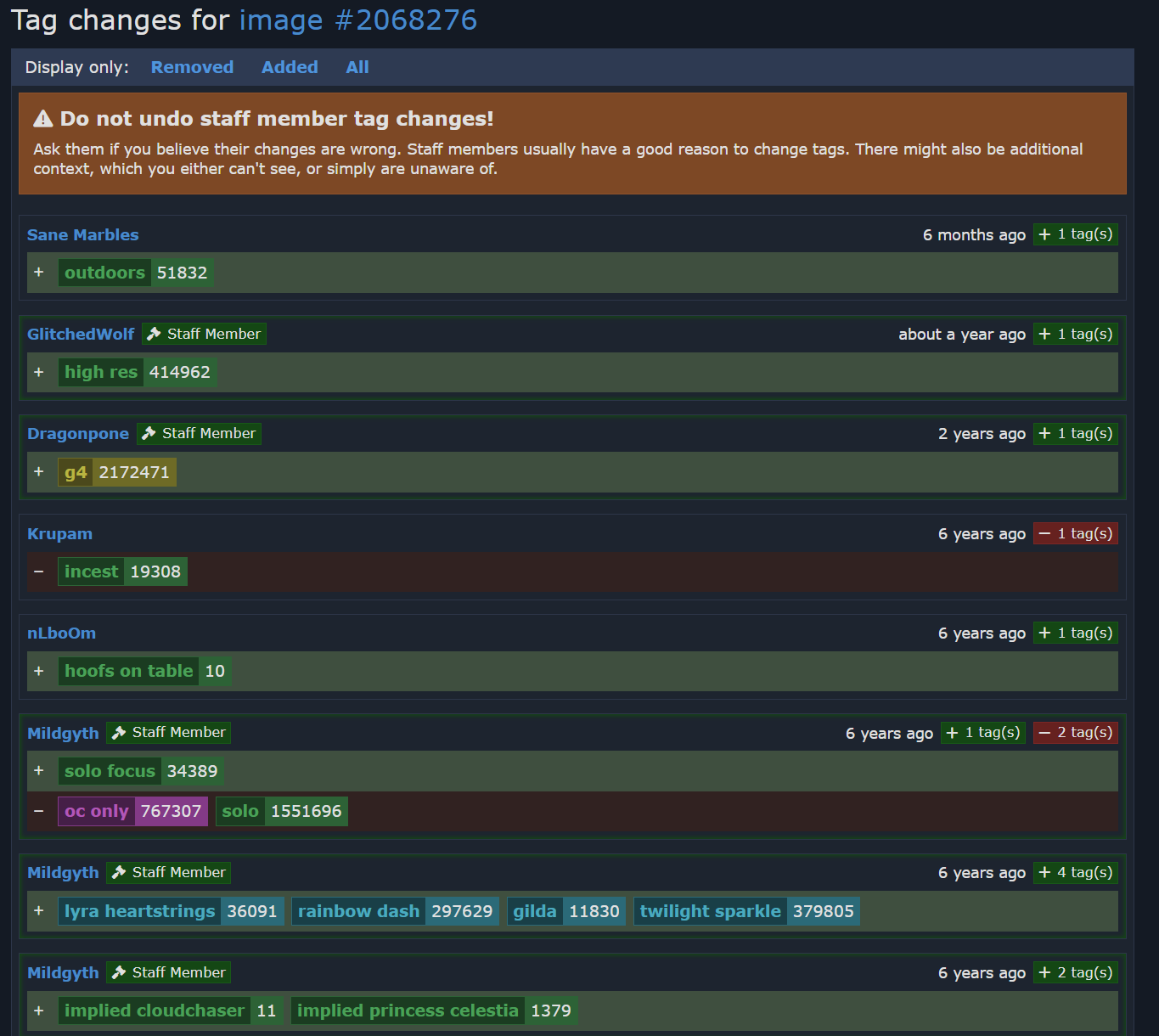
Task: Click plus icon in high res row
Action: (38, 372)
